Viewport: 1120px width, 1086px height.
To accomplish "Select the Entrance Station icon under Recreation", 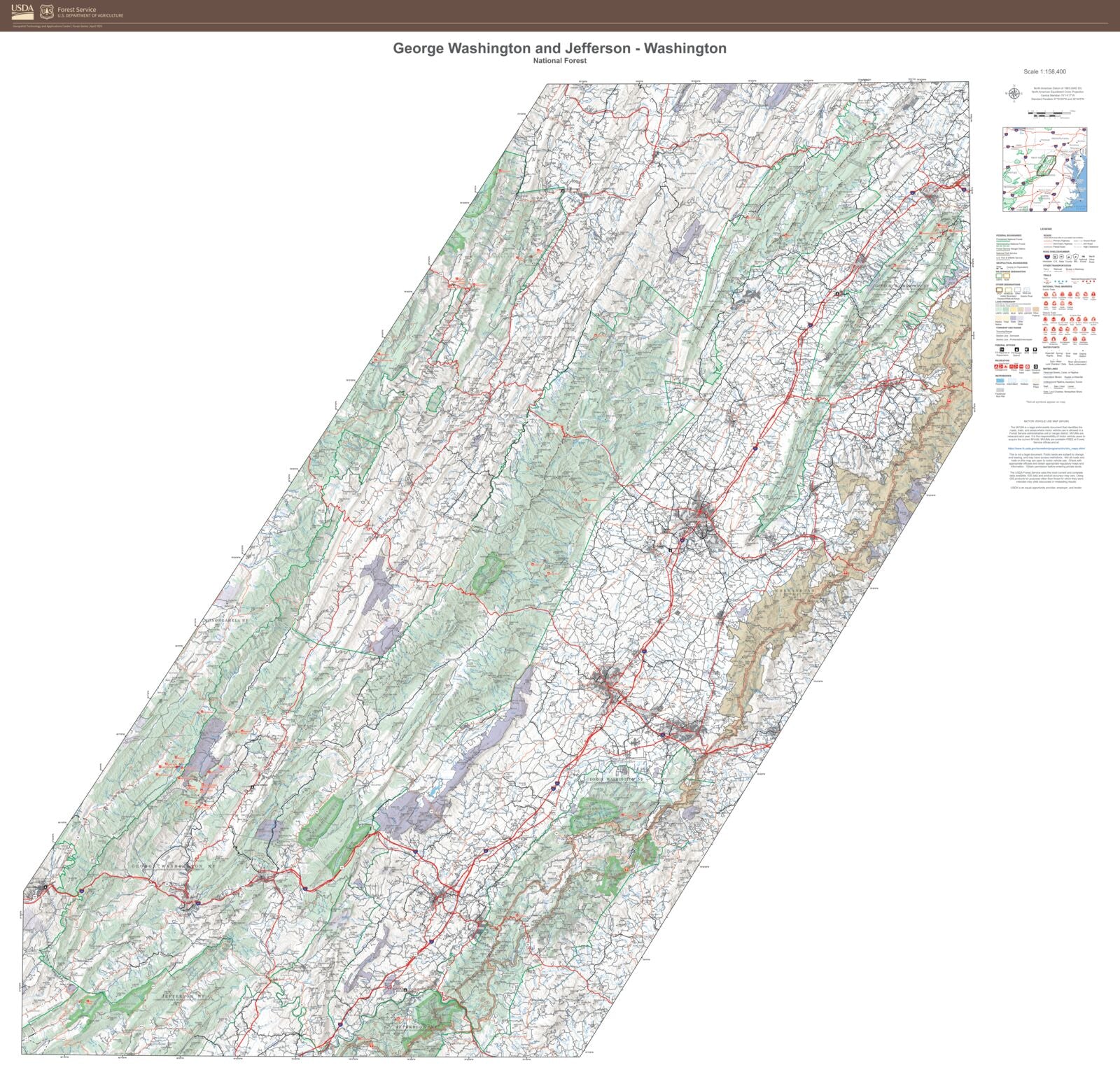I will point(1036,367).
